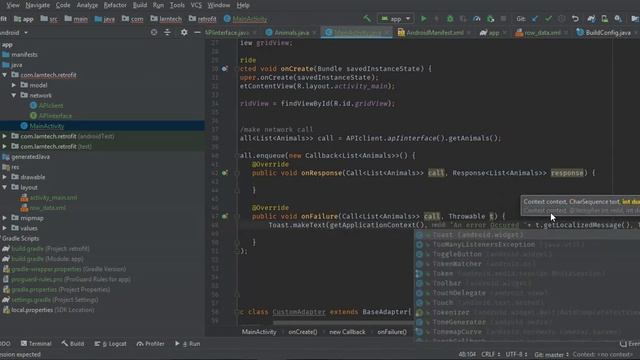
Task: Switch to the row_data.xml editor tab
Action: 541,32
